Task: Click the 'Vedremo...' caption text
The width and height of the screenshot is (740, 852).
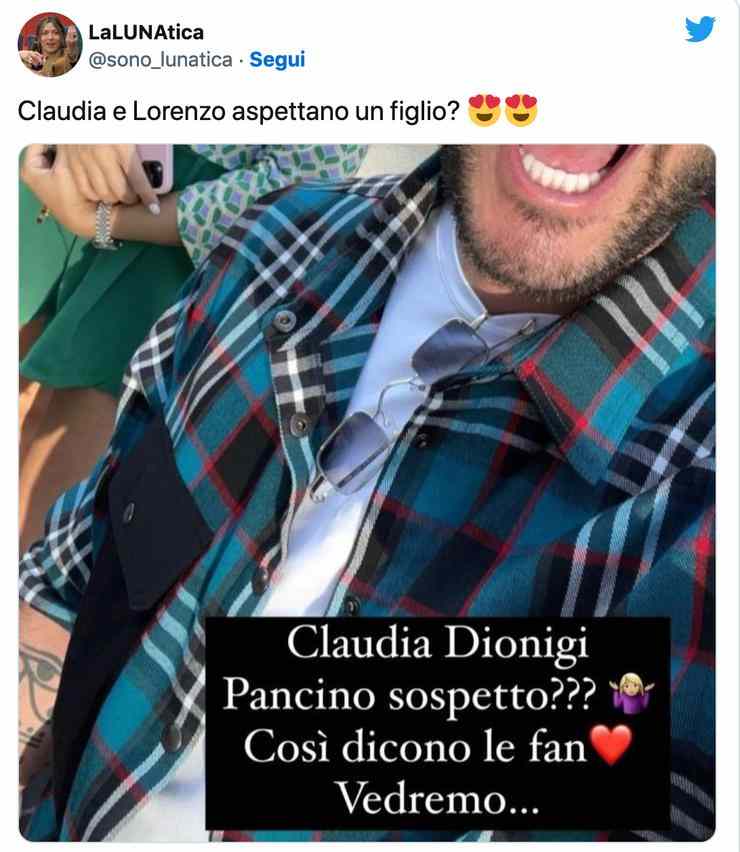Action: click(437, 799)
